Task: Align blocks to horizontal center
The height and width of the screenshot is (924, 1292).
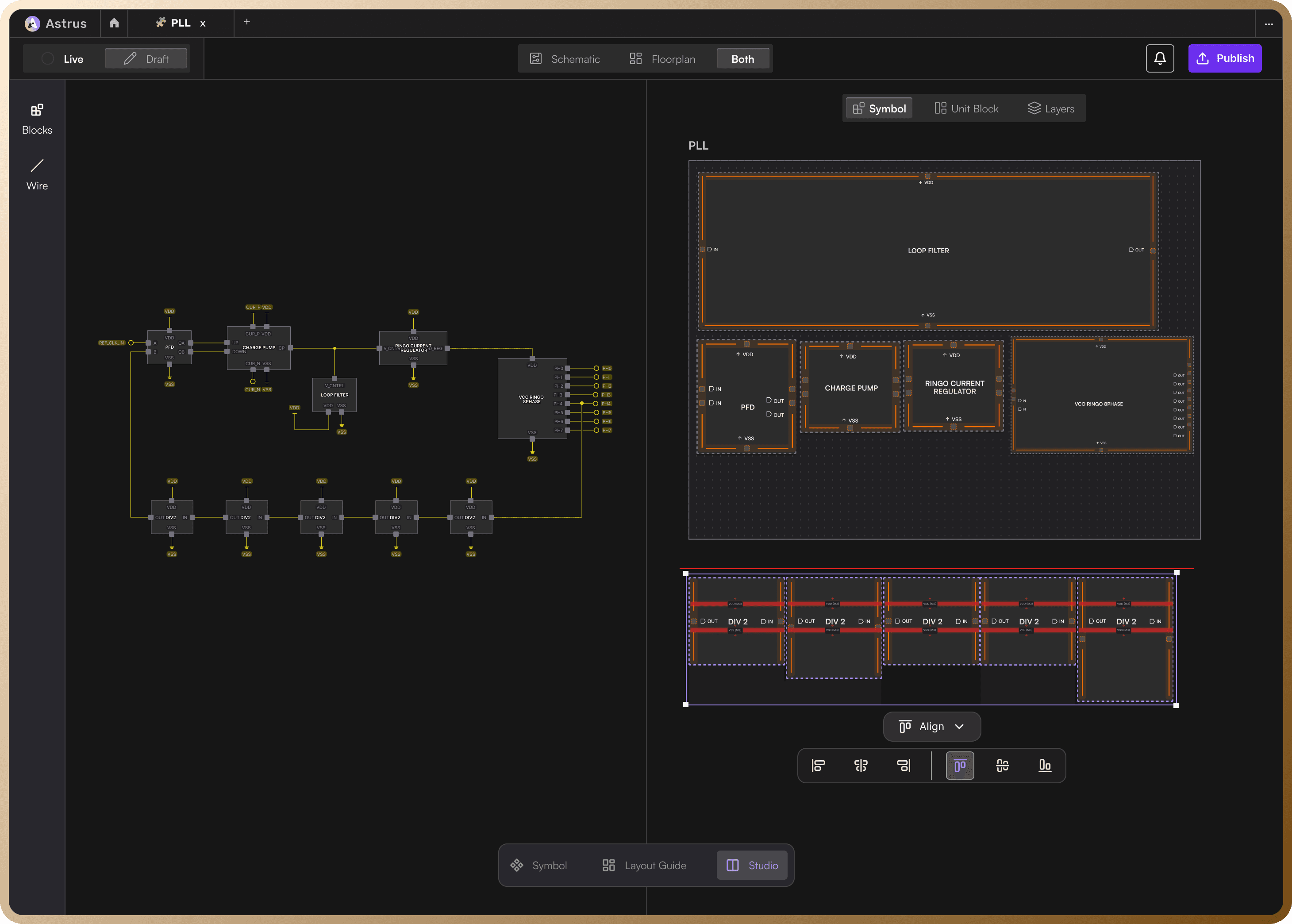Action: pyautogui.click(x=861, y=766)
